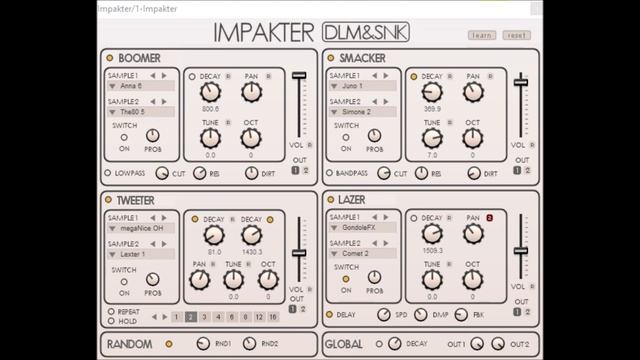Click the reset button
640x360 pixels.
pos(517,36)
